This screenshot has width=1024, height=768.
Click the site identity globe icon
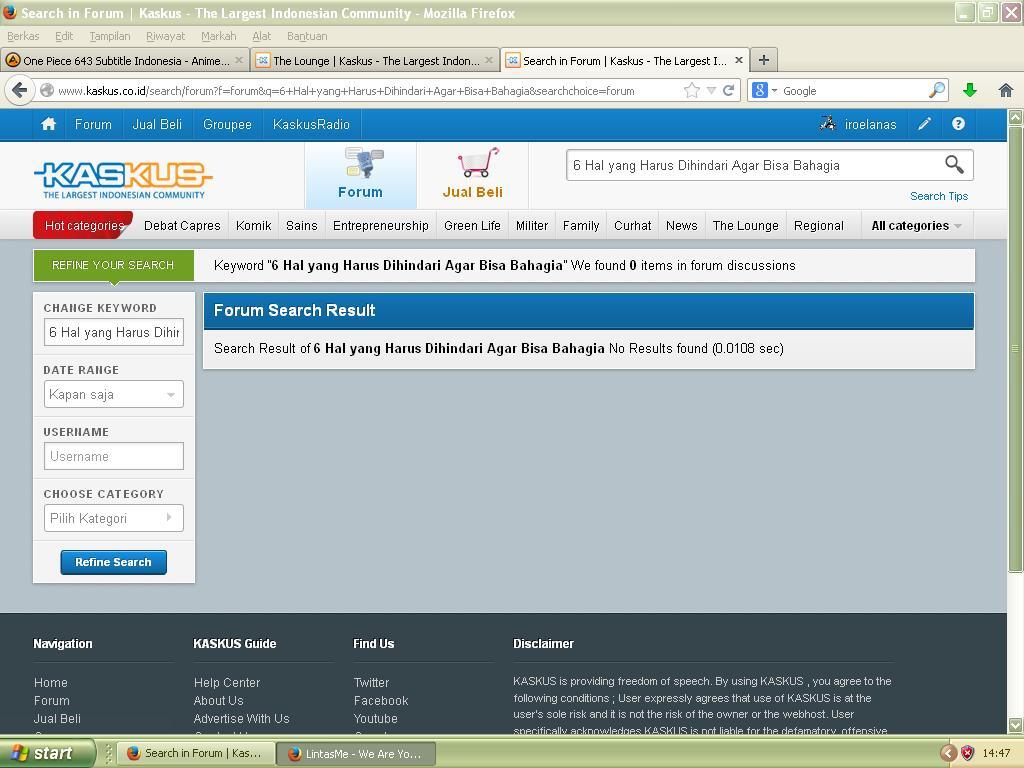(47, 90)
